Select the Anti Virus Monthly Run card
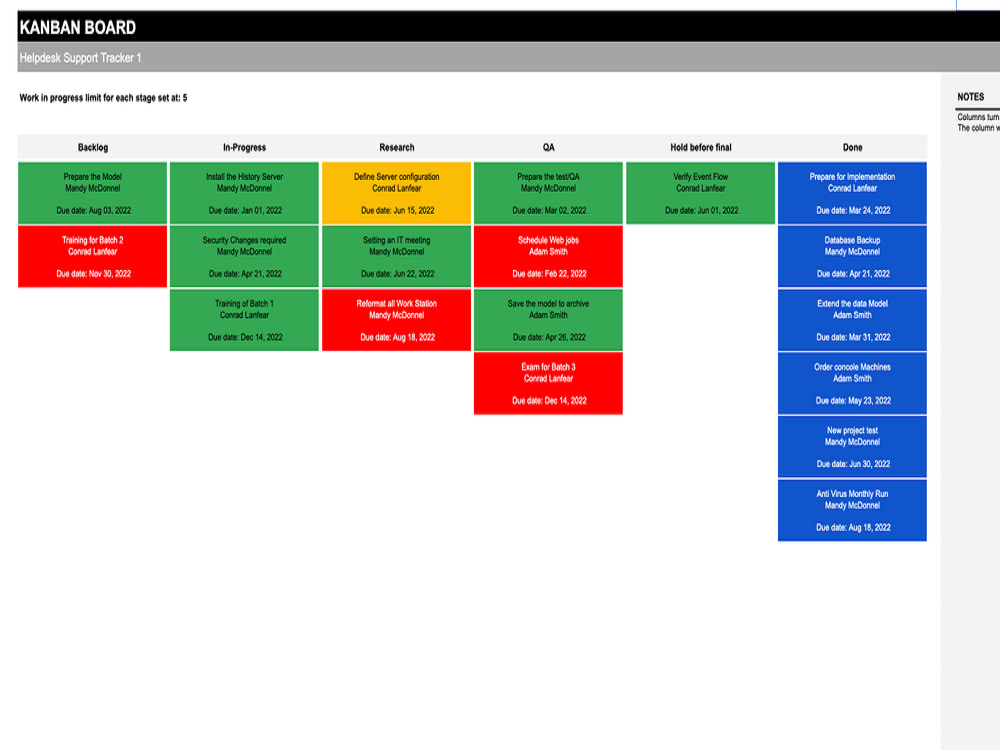1000x750 pixels. [x=853, y=510]
